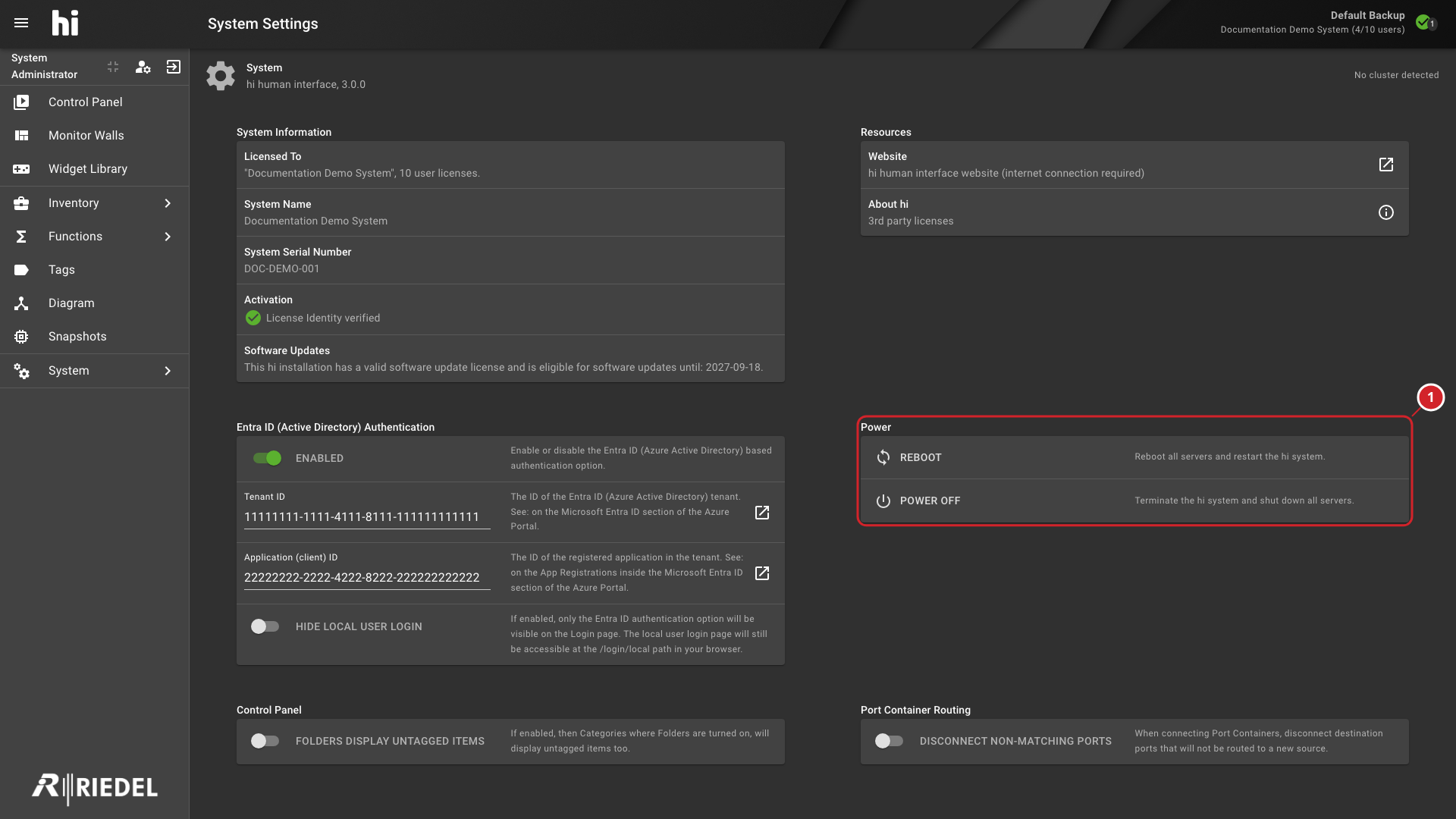Click 'No cluster detected' text
1456x819 pixels.
[1396, 75]
